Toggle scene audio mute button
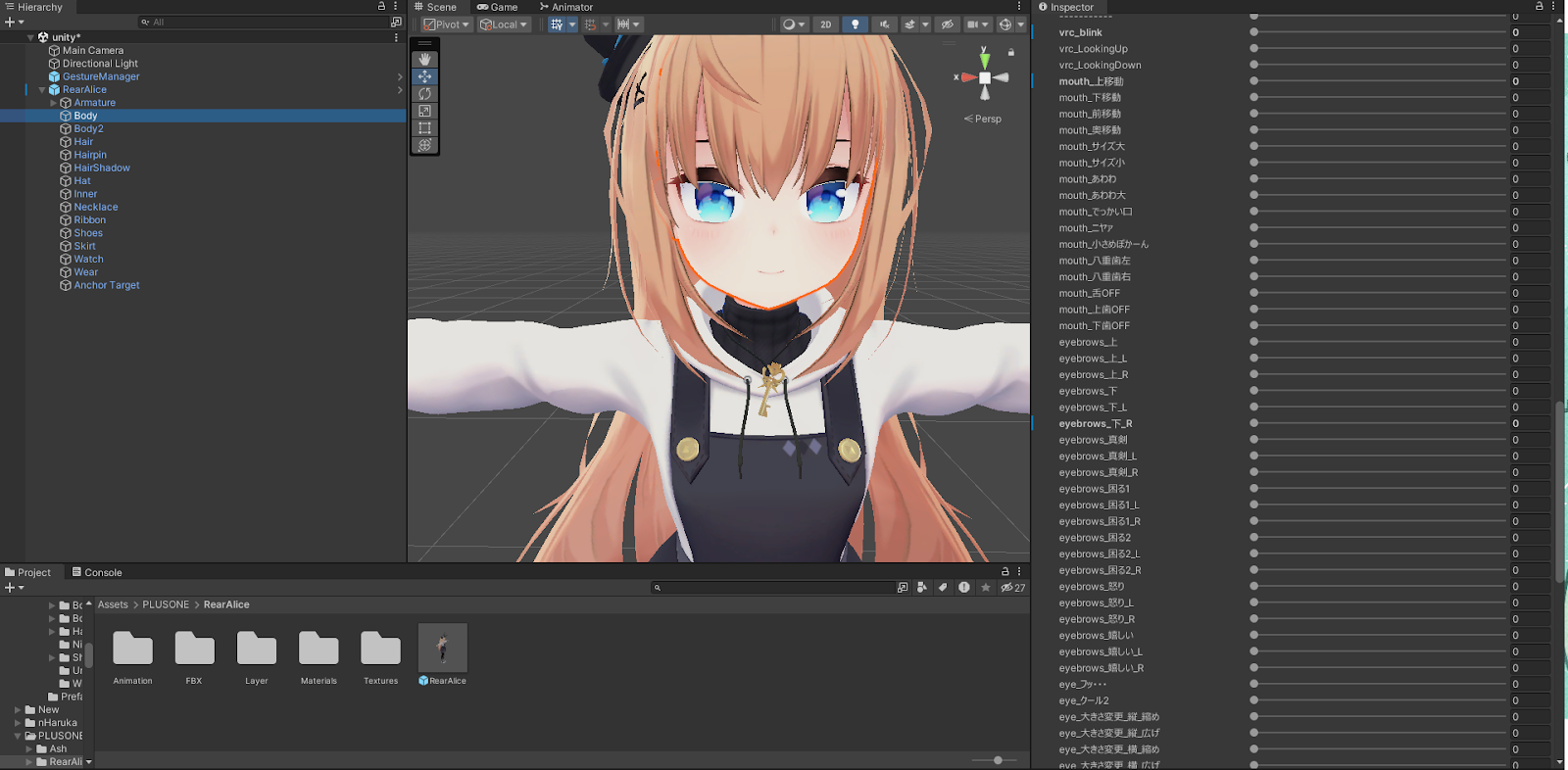The width and height of the screenshot is (1568, 770). pyautogui.click(x=884, y=24)
